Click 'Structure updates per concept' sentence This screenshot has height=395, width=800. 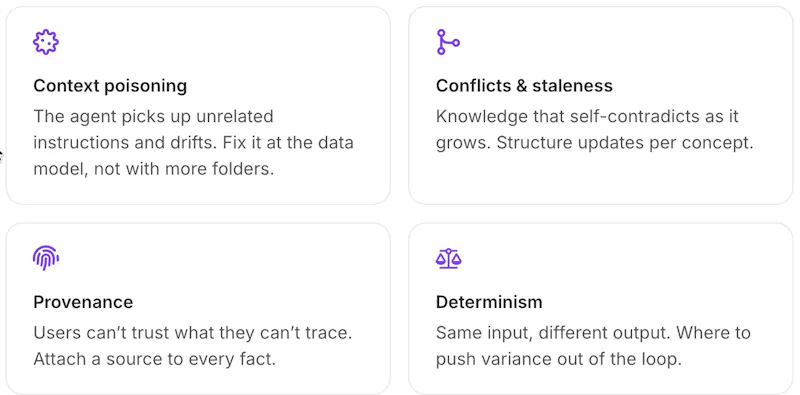click(625, 143)
